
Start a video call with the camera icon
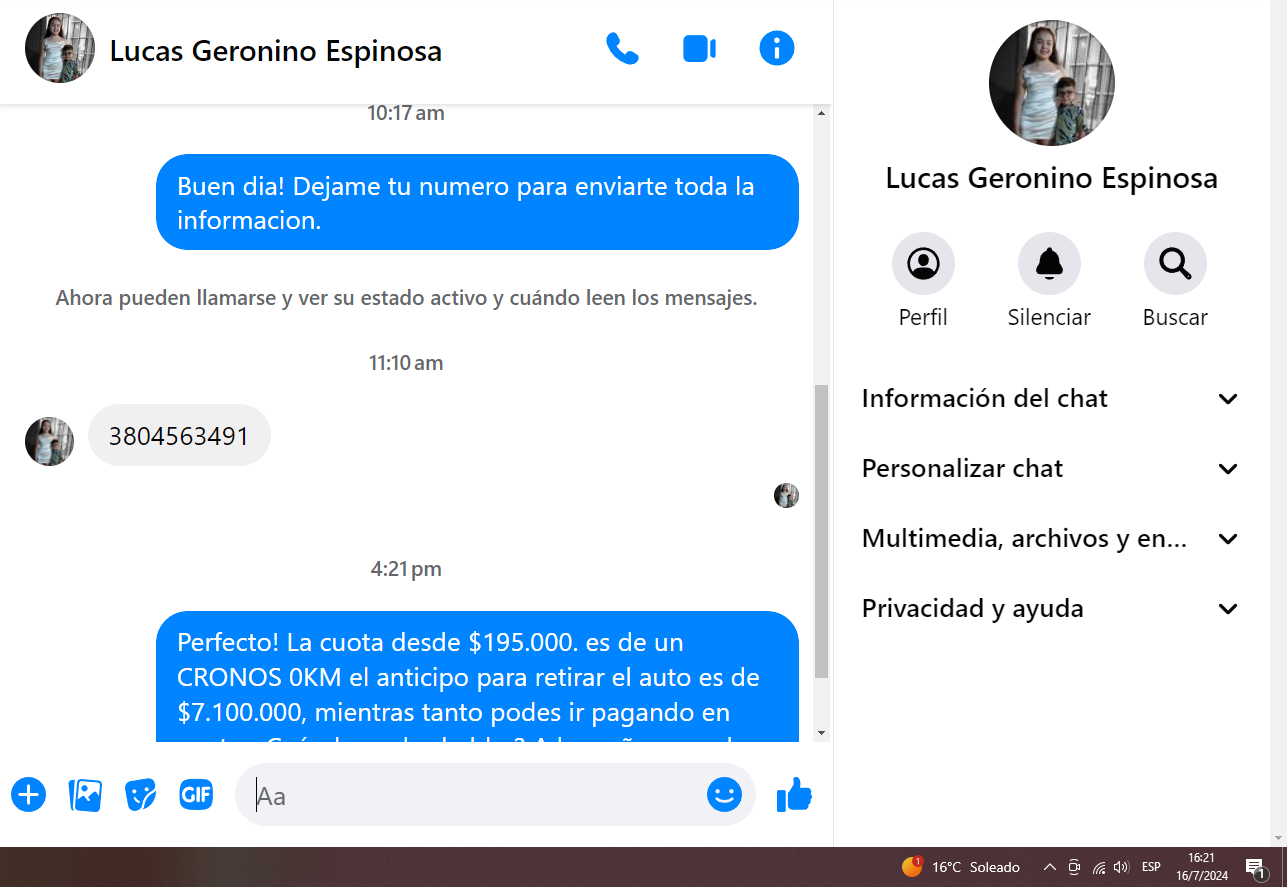click(x=699, y=49)
